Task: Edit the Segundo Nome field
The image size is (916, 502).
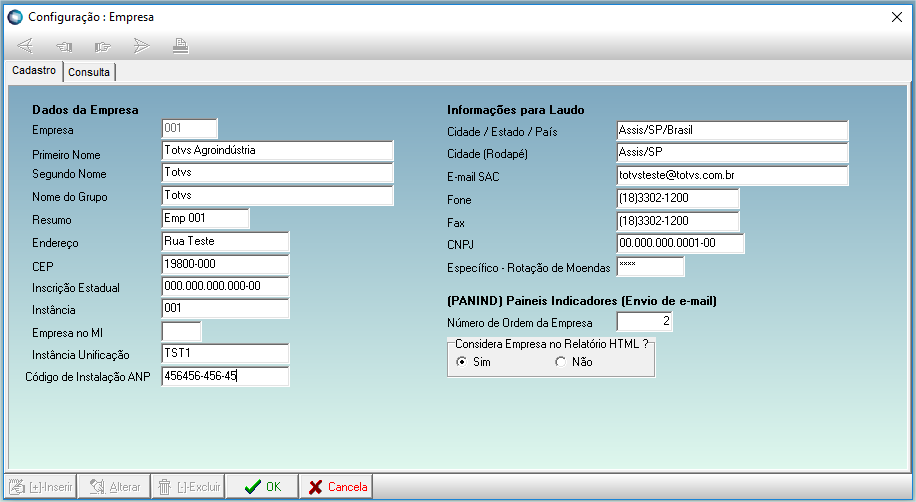Action: click(x=277, y=173)
